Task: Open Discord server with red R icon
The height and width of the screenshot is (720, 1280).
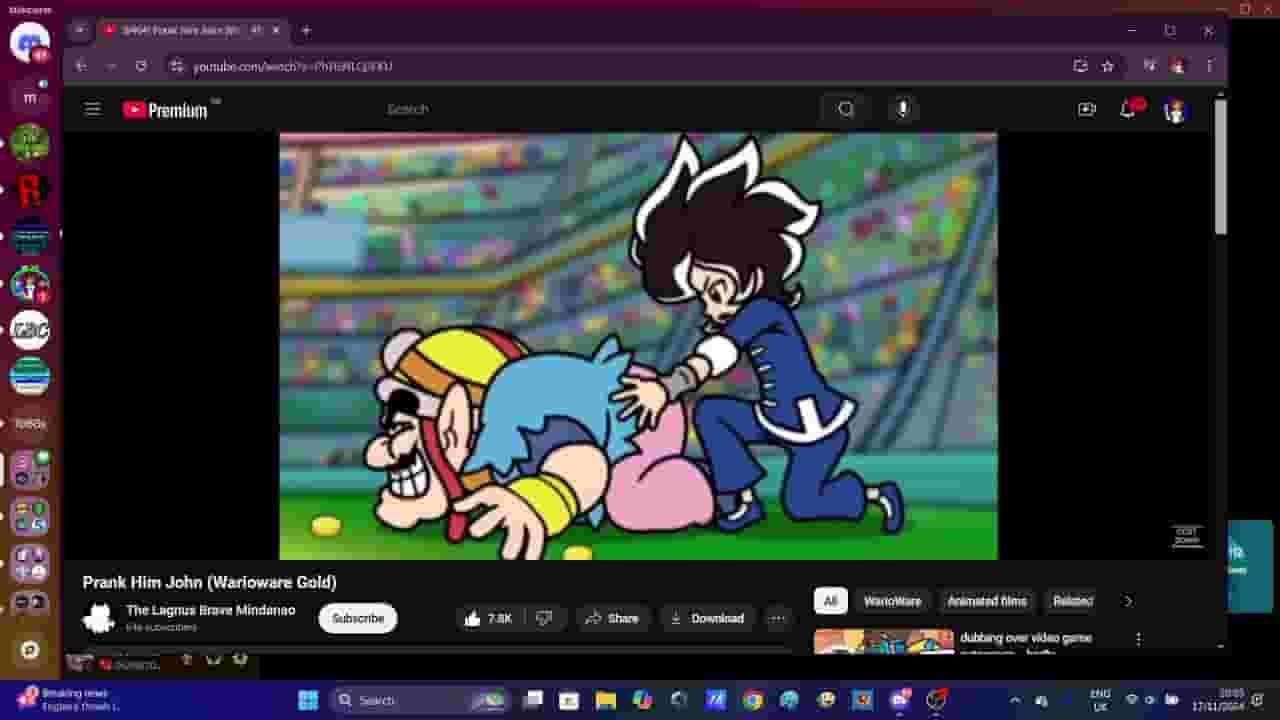Action: (x=30, y=190)
